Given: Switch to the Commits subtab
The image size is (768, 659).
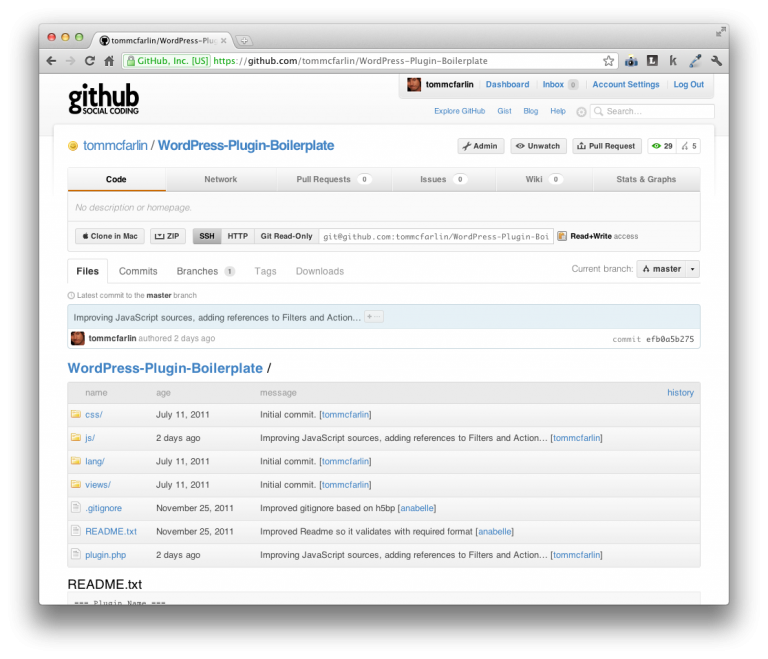Looking at the screenshot, I should click(x=138, y=271).
